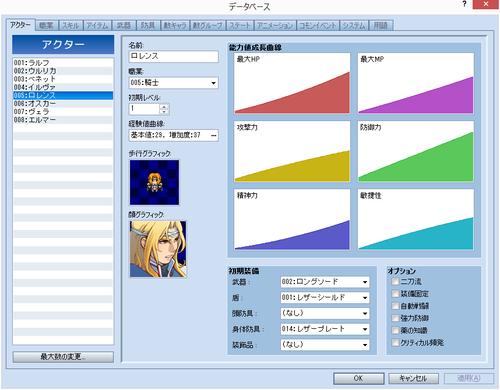Open the face graphic portrait picker
The image size is (500, 390).
tap(158, 249)
